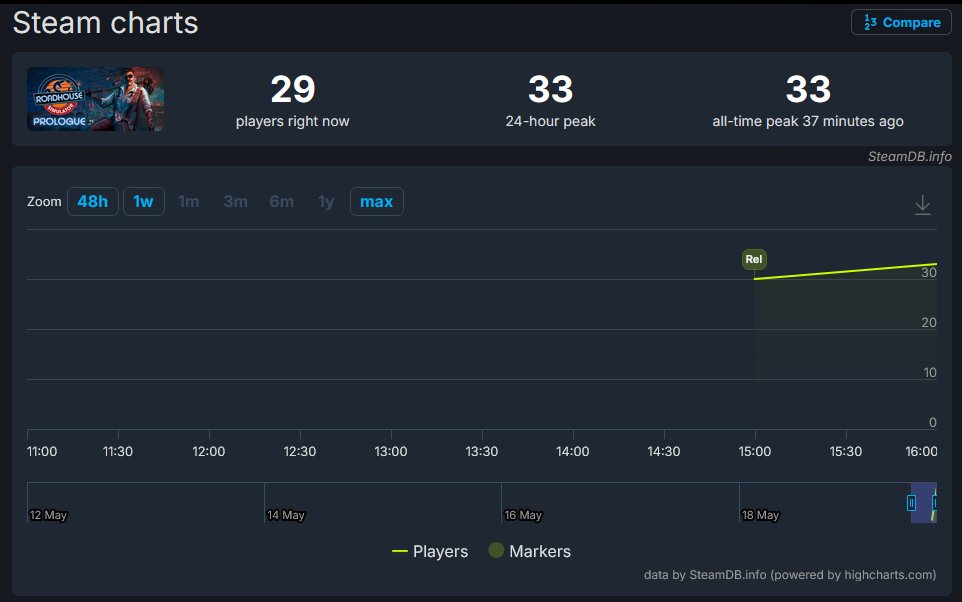Select the 6m zoom option
Viewport: 962px width, 602px height.
point(282,201)
